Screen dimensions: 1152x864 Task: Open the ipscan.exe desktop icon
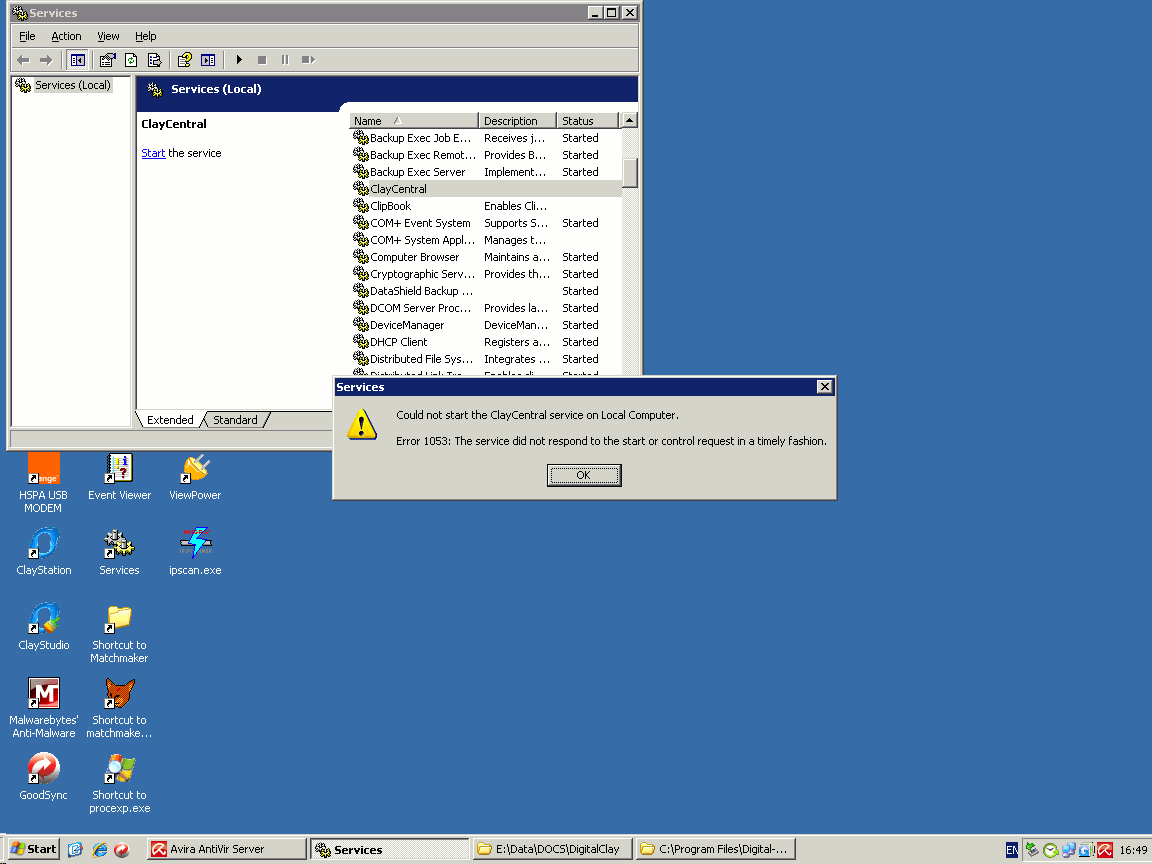point(195,552)
